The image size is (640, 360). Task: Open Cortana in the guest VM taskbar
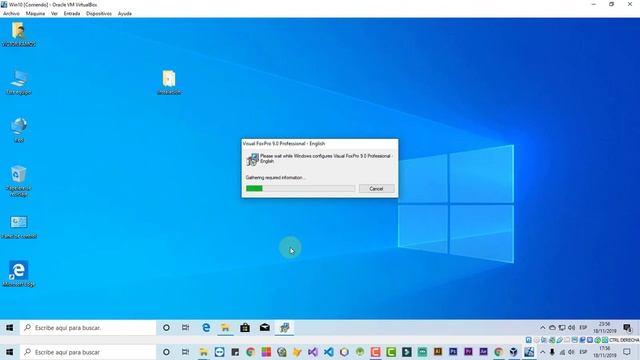[166, 328]
